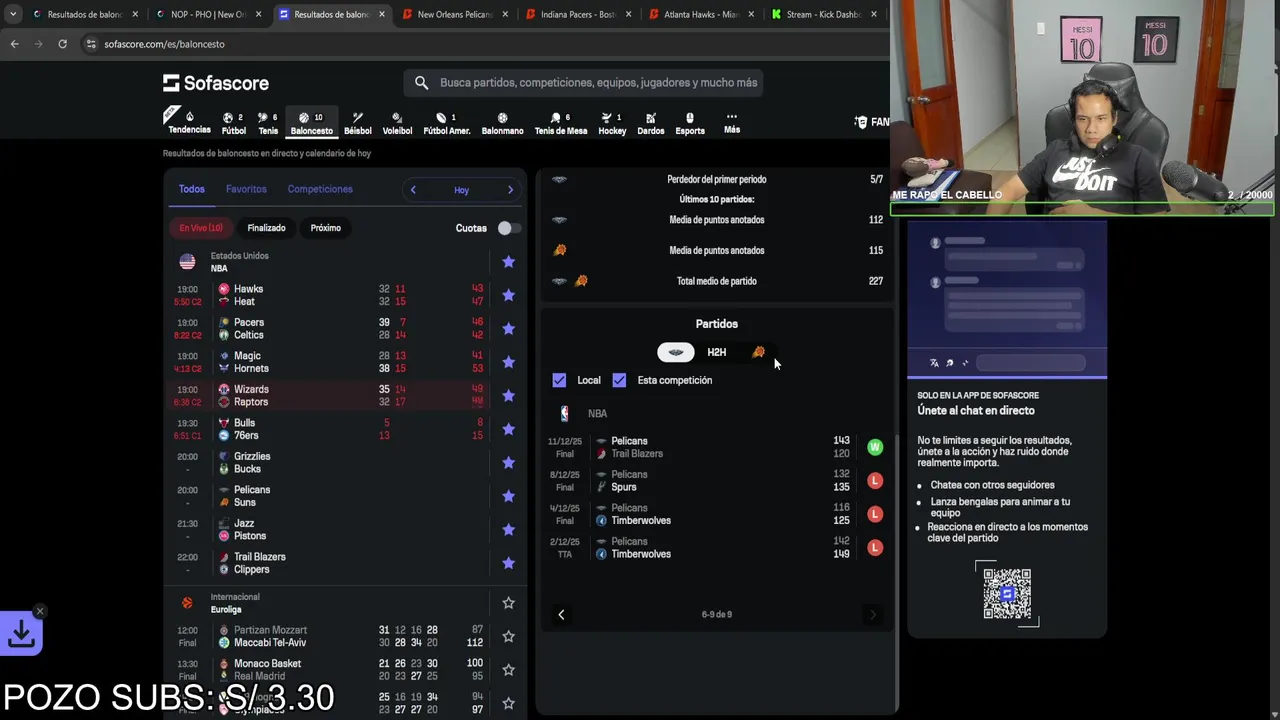
Task: Toggle the Cuotas switch
Action: (x=509, y=228)
